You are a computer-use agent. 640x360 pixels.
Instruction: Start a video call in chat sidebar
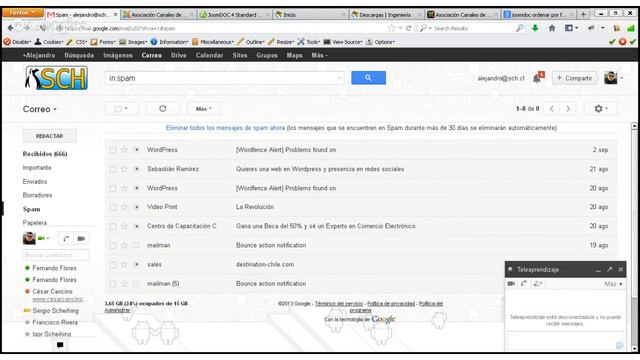[x=81, y=238]
